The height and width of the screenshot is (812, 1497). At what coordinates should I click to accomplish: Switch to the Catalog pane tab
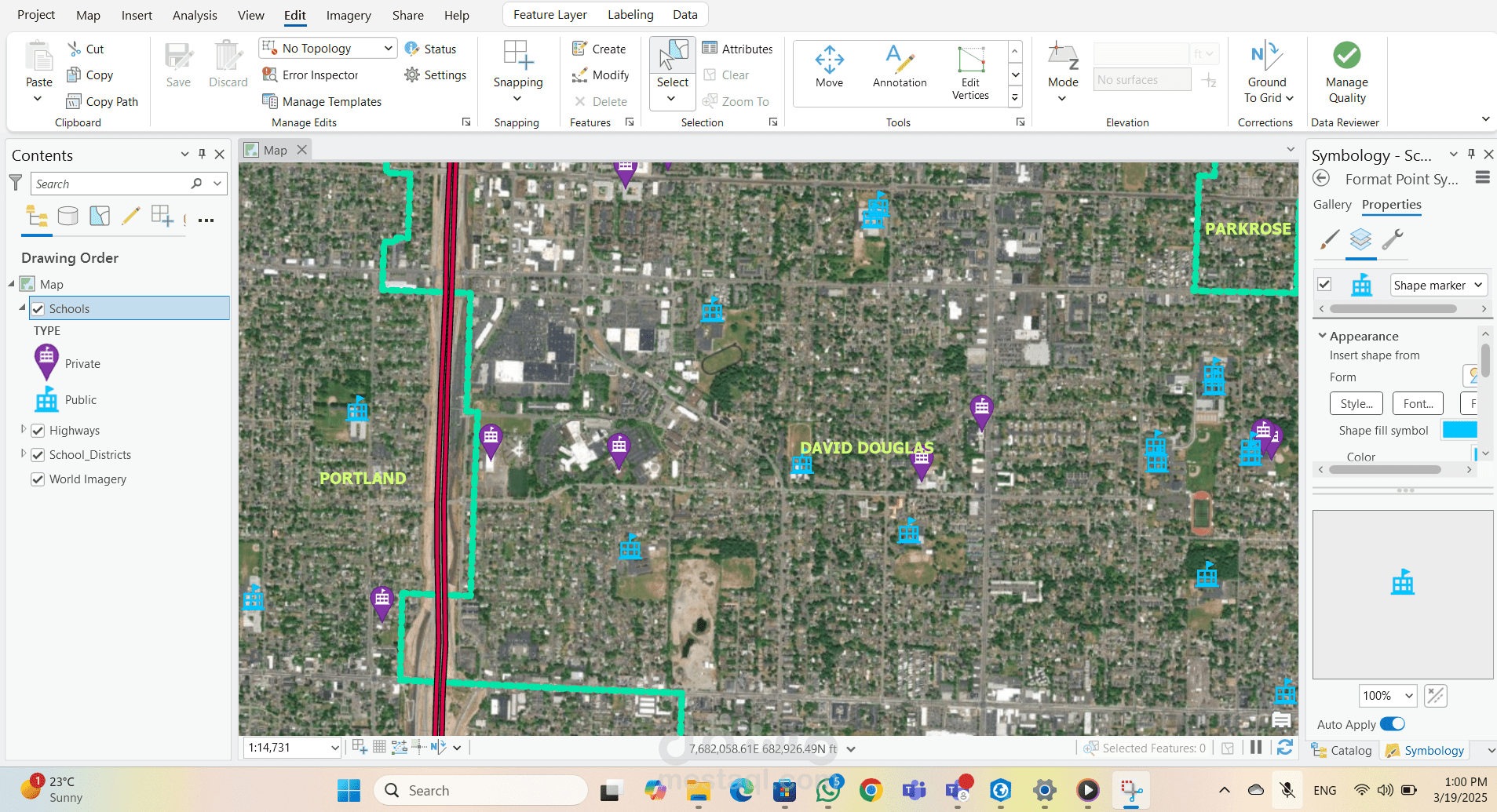click(x=1342, y=751)
